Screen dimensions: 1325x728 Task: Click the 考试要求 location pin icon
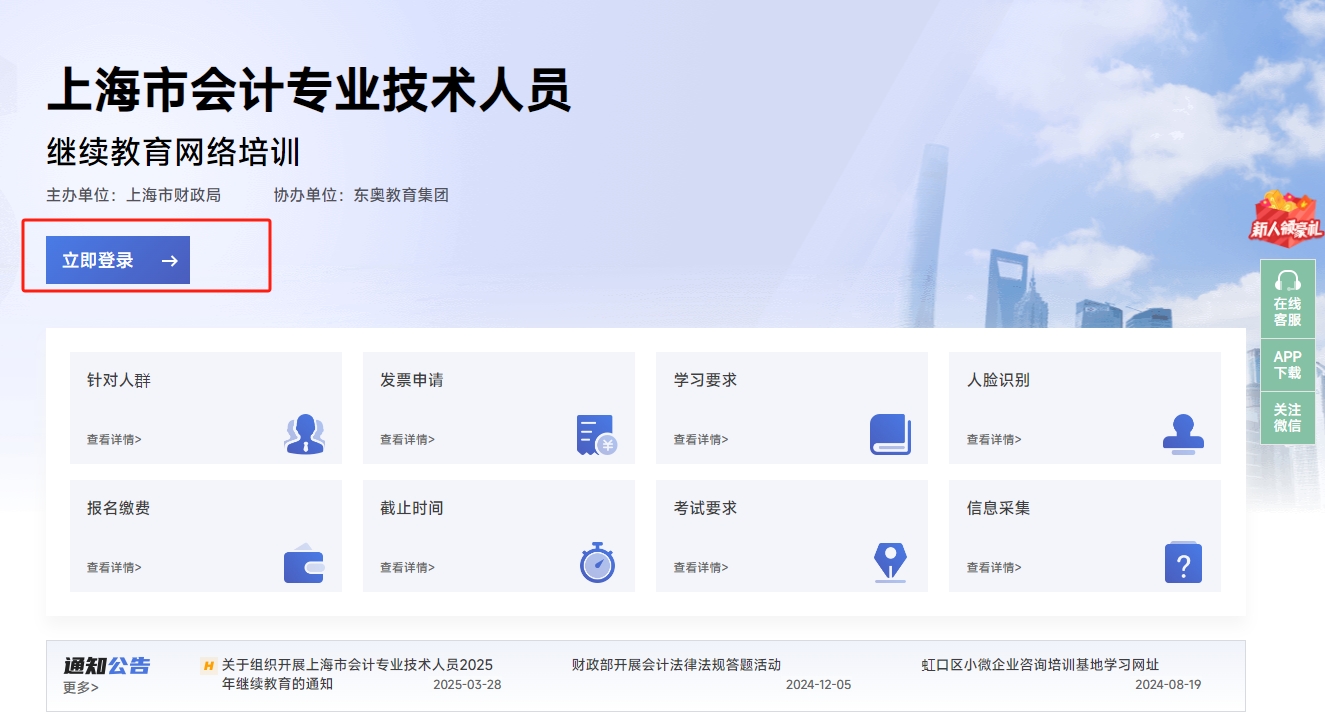coord(889,563)
